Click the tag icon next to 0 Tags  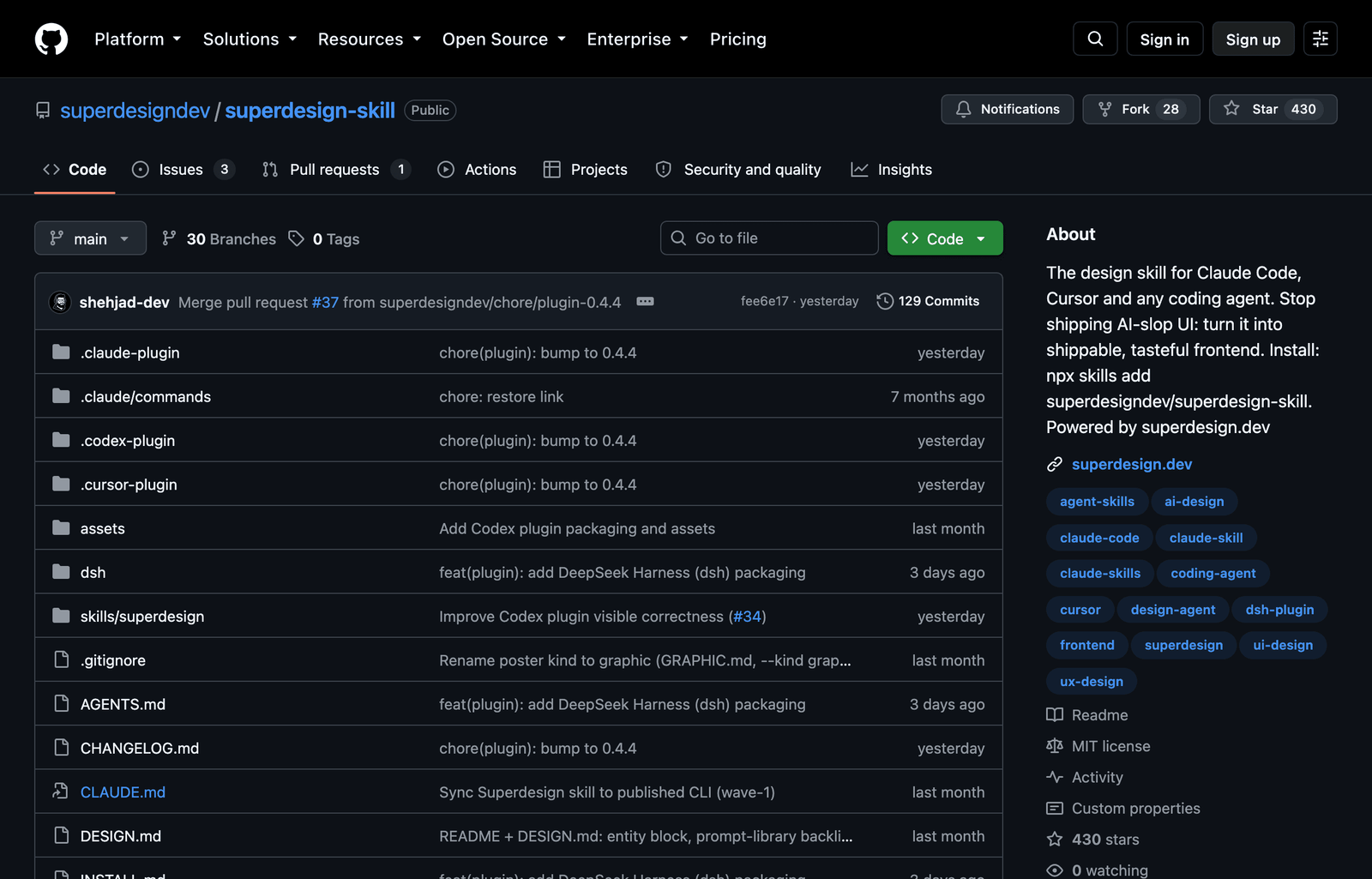[297, 238]
